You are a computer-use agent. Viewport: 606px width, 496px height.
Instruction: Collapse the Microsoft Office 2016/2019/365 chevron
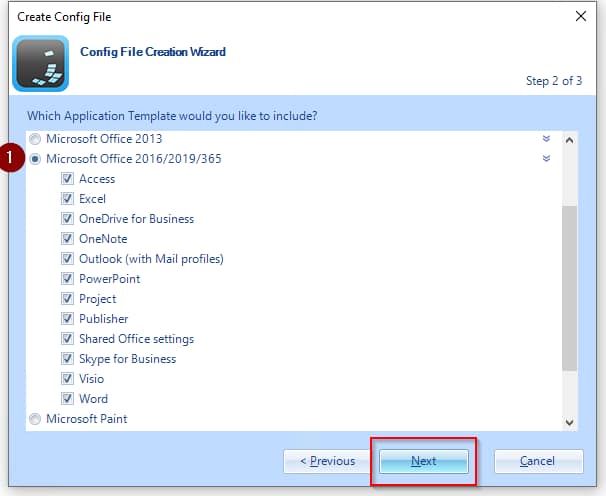pyautogui.click(x=546, y=159)
